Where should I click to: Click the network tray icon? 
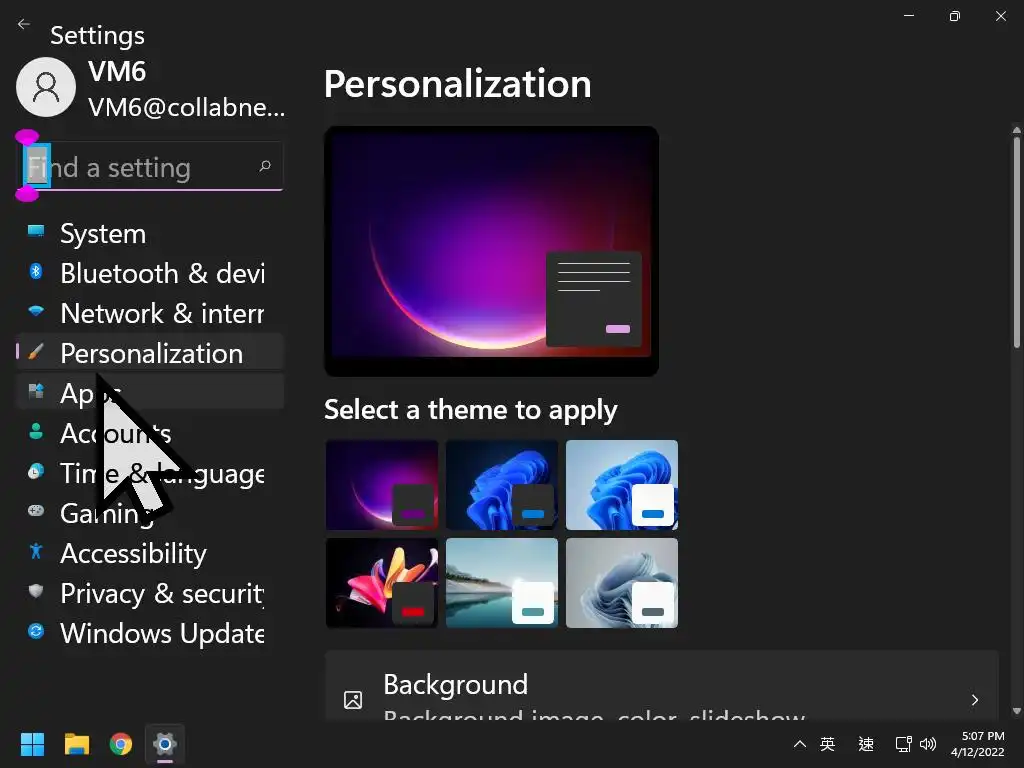coord(903,744)
